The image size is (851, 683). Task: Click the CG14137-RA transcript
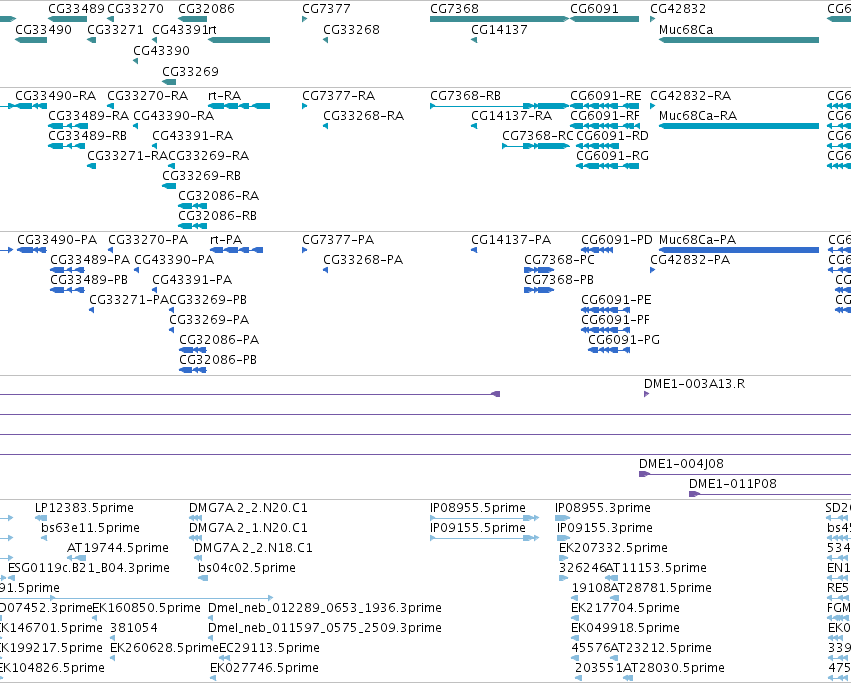474,126
